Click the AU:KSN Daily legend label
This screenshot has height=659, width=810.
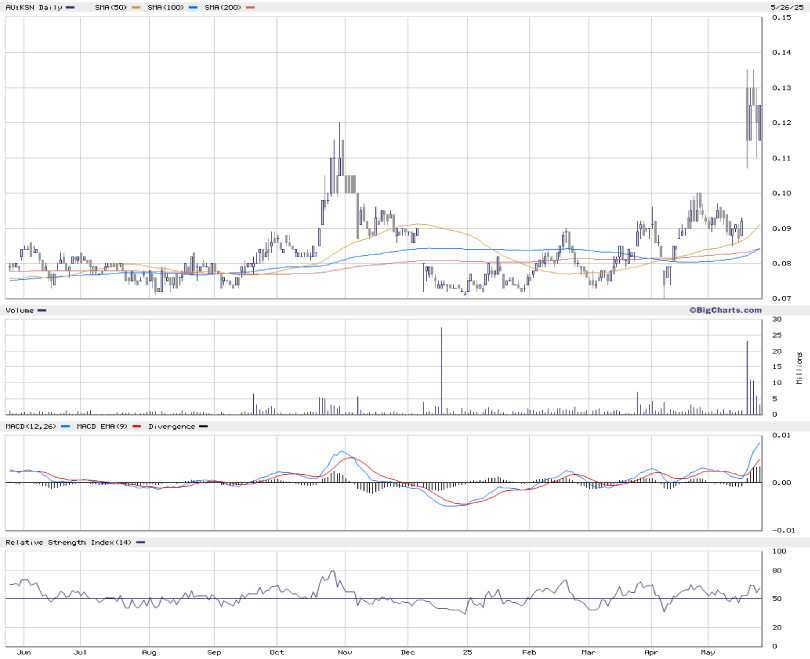pyautogui.click(x=32, y=7)
